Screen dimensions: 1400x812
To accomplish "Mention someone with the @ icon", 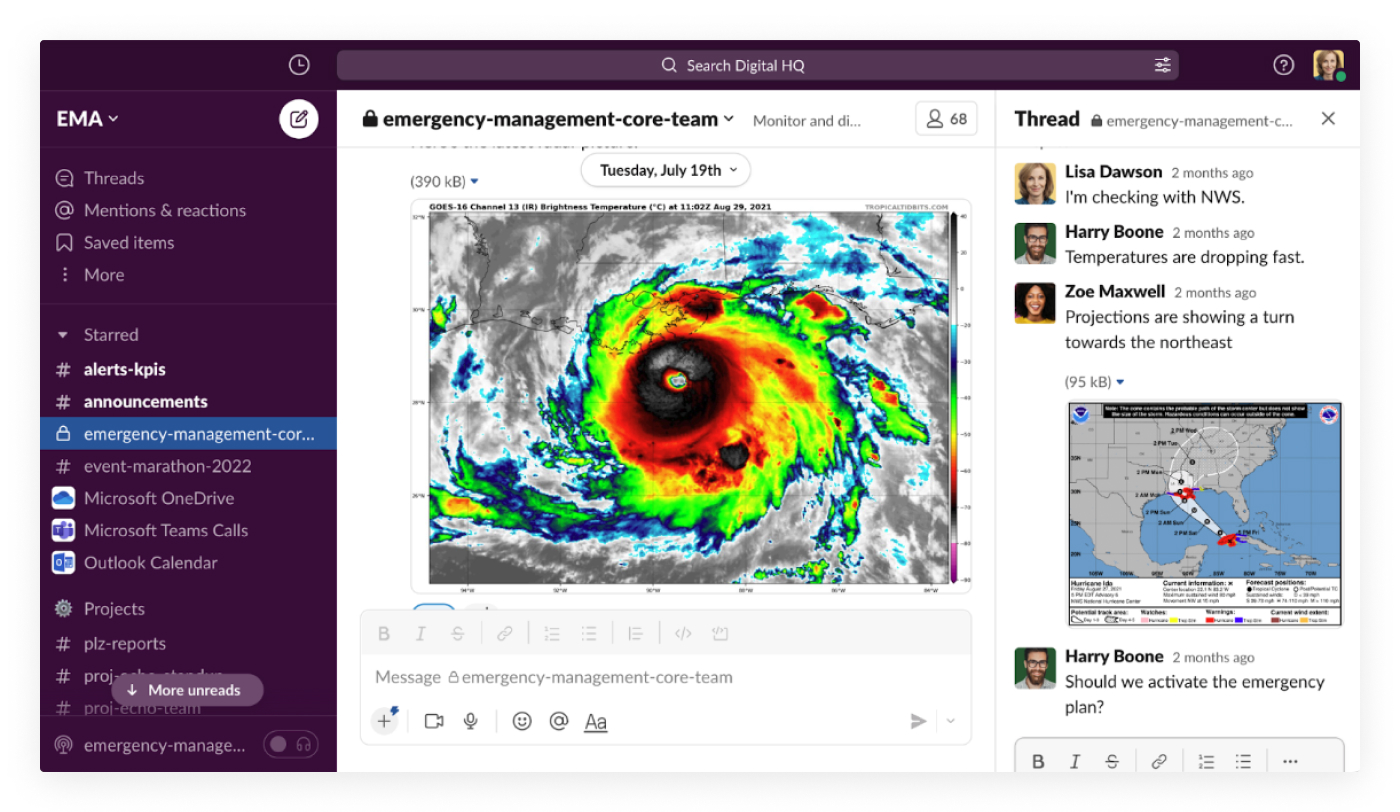I will [559, 721].
